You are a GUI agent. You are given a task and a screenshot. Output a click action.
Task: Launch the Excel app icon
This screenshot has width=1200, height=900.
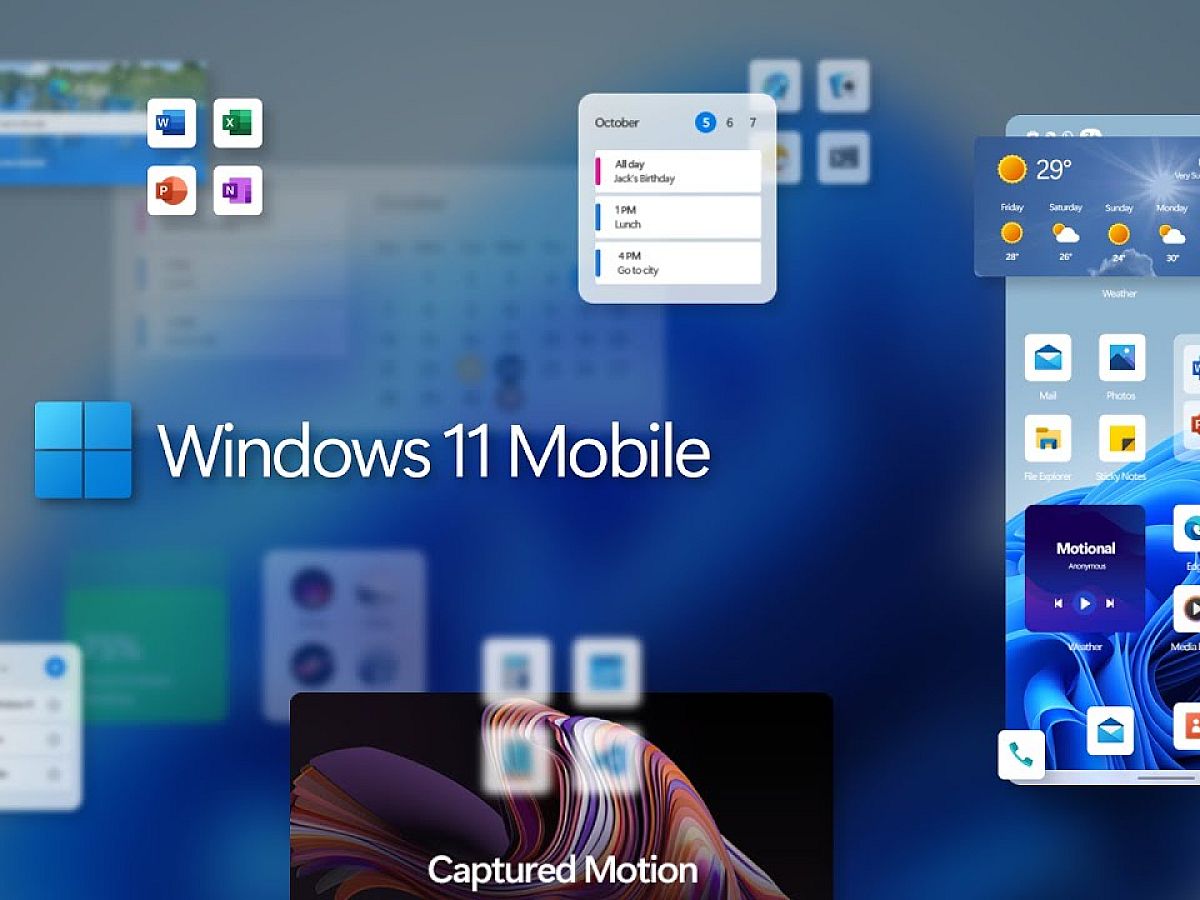pyautogui.click(x=237, y=124)
